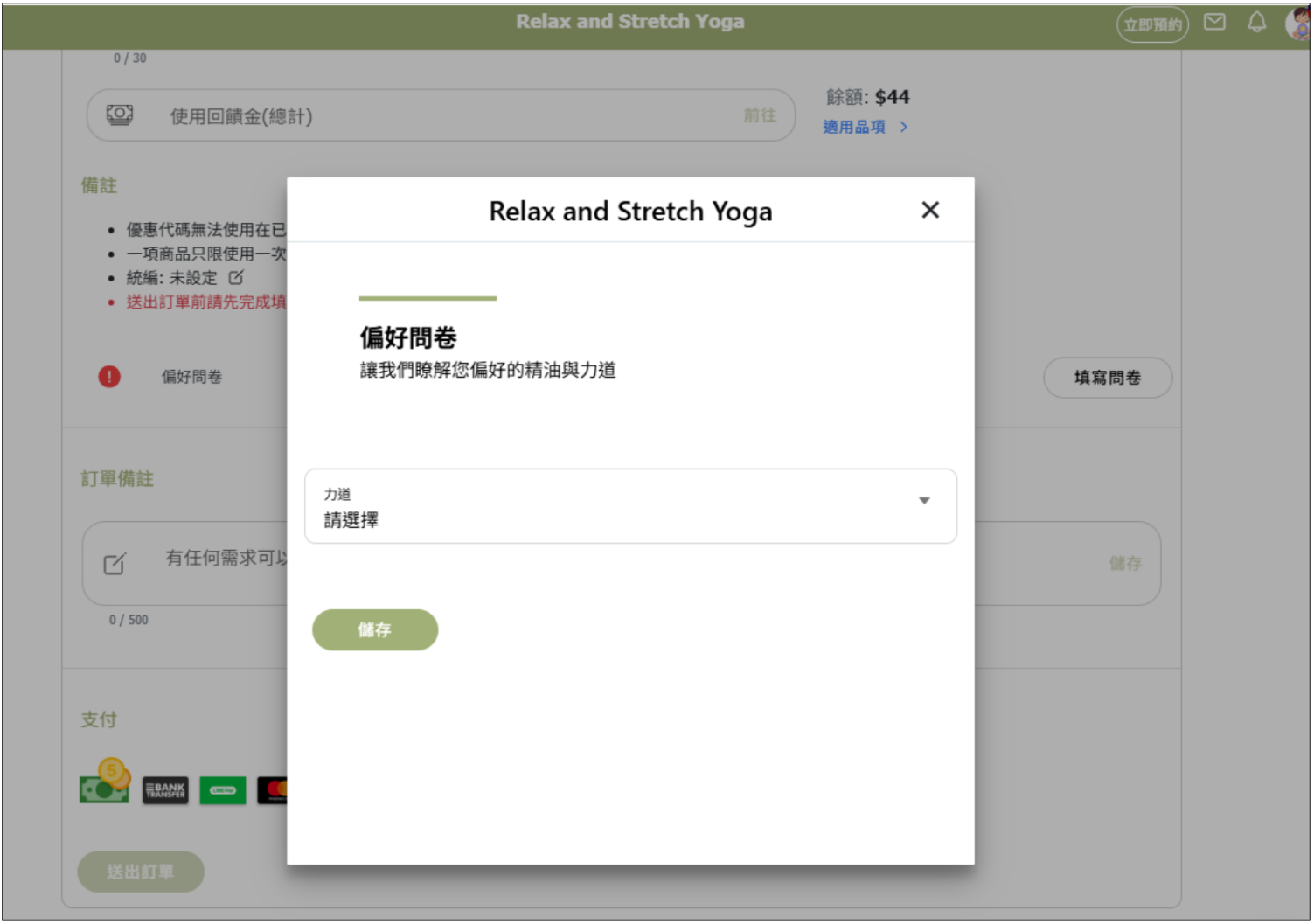Image resolution: width=1314 pixels, height=924 pixels.
Task: Open the mail envelope icon
Action: click(1213, 23)
